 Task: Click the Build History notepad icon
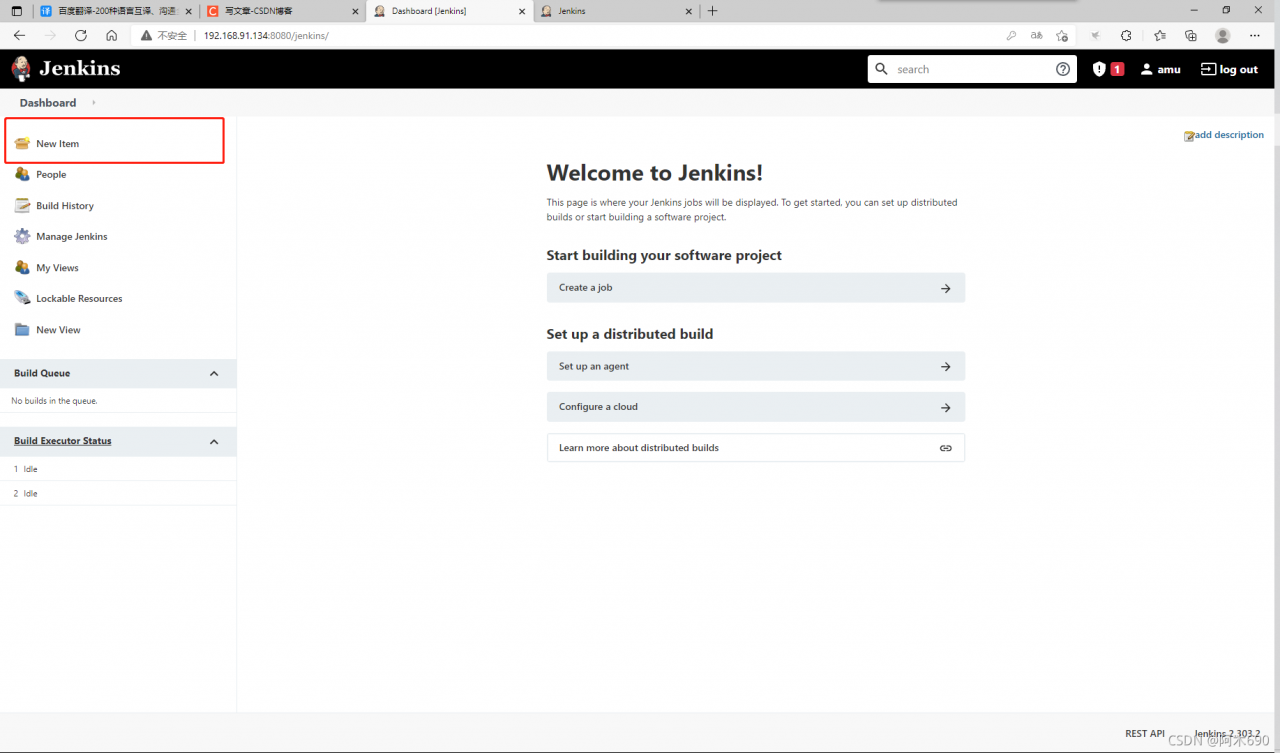tap(22, 205)
